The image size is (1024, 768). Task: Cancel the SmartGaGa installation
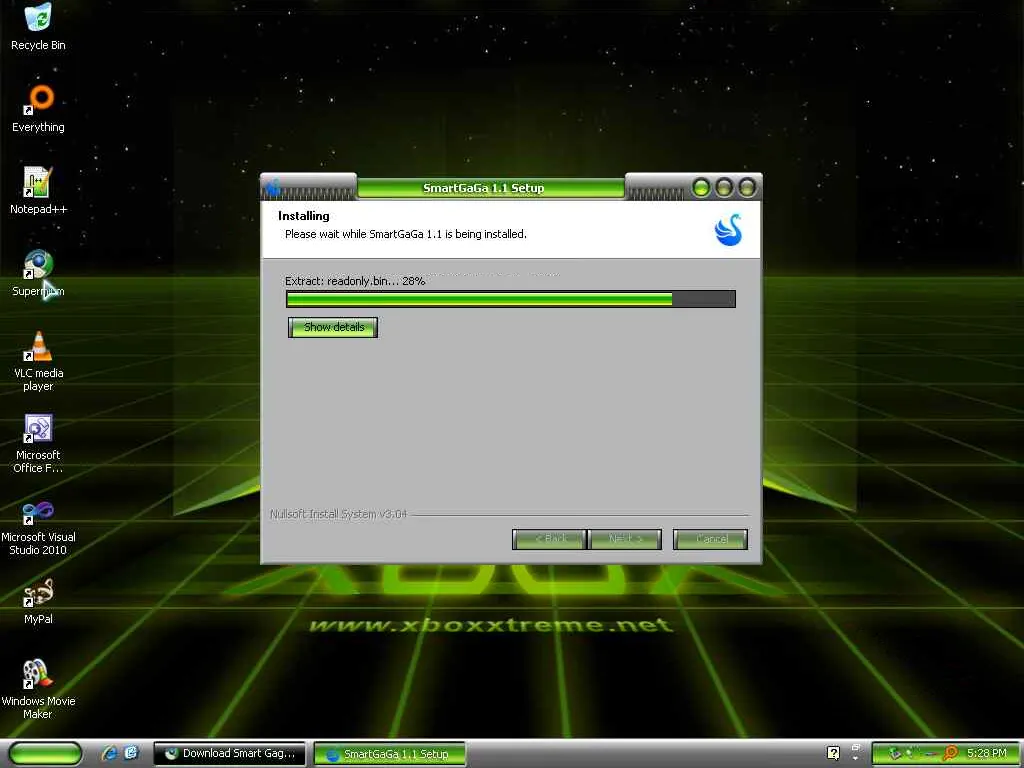coord(711,539)
